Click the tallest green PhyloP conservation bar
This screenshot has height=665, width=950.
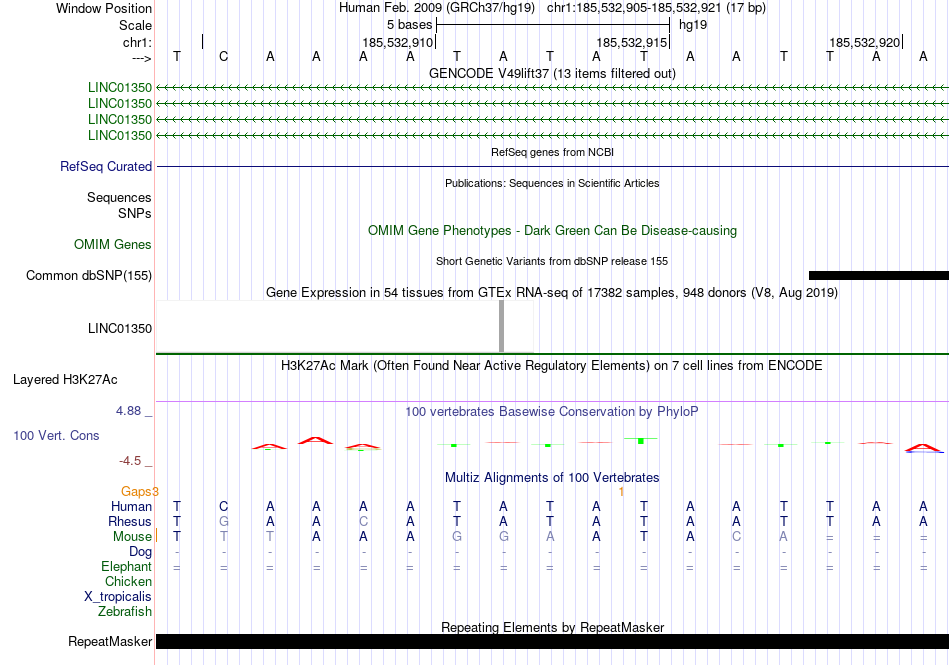coord(640,440)
